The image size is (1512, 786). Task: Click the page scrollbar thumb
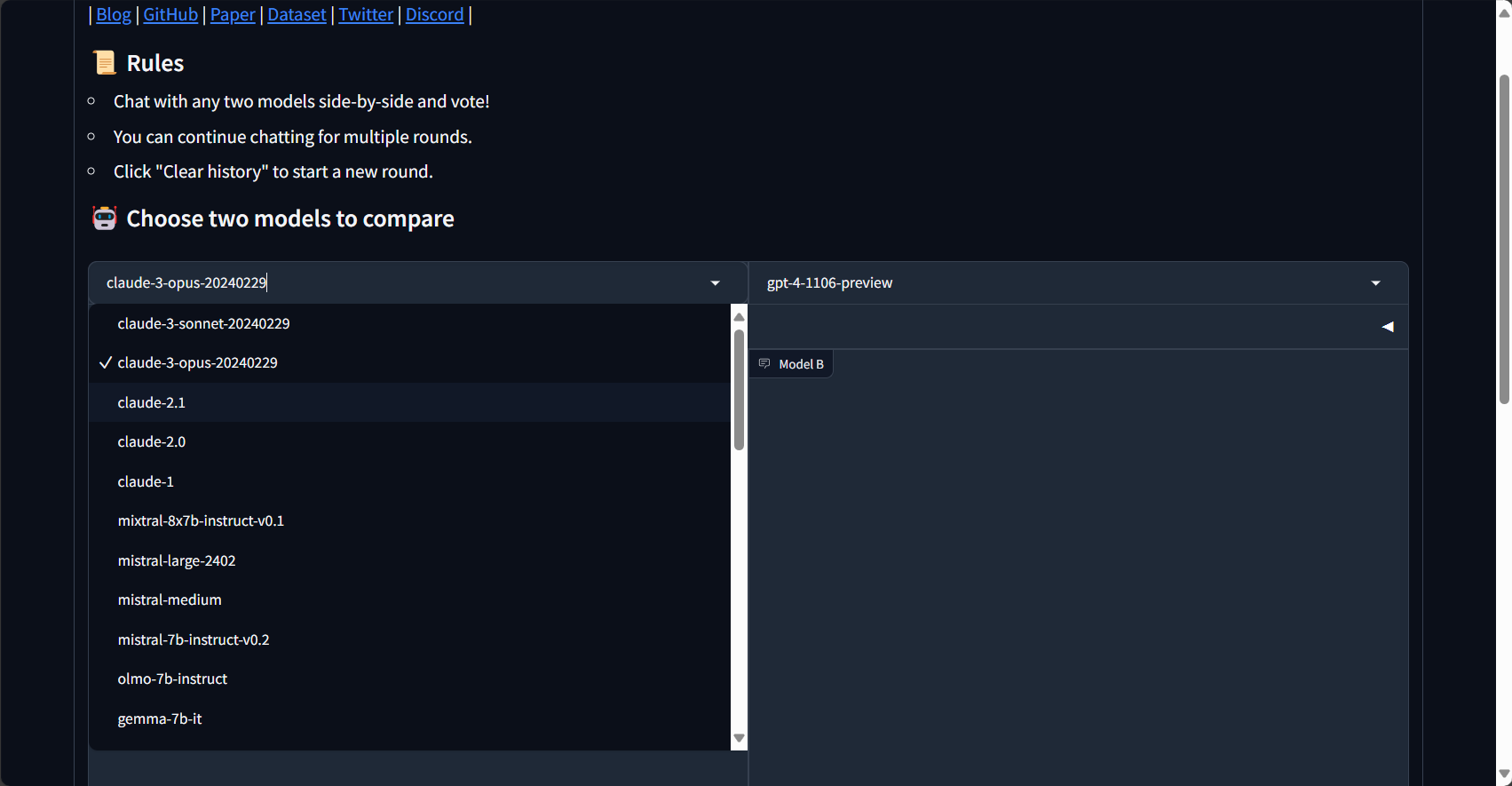point(1504,240)
